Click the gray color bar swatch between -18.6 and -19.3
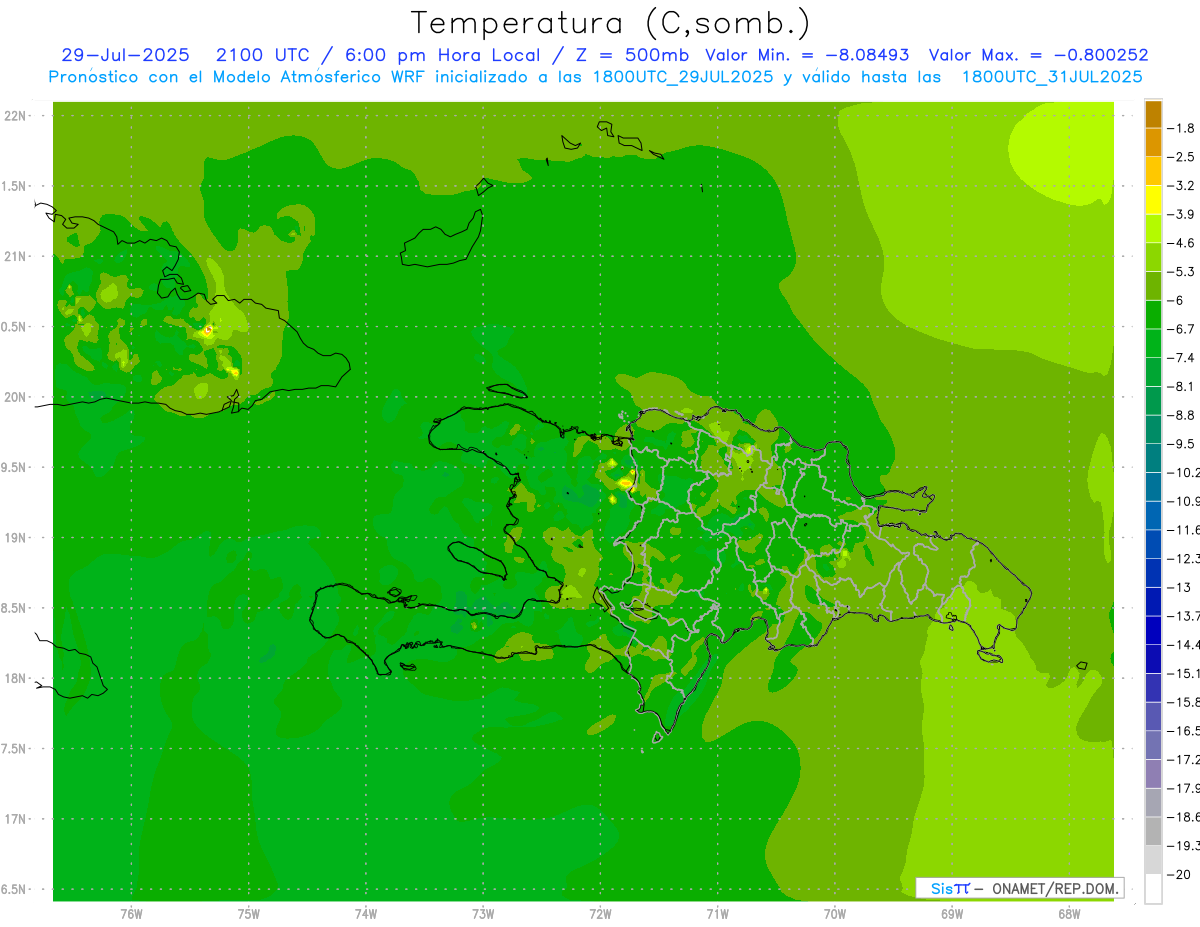 tap(1153, 831)
